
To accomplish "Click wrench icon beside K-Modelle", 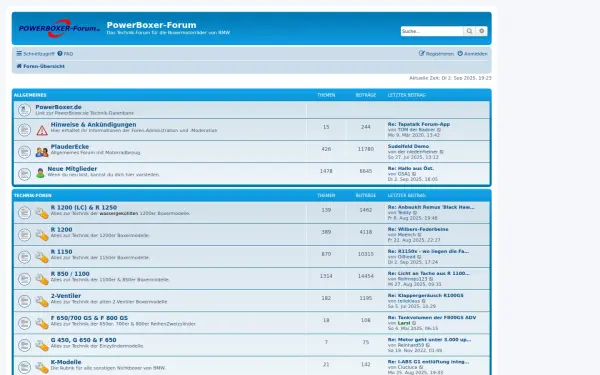I will (42, 368).
